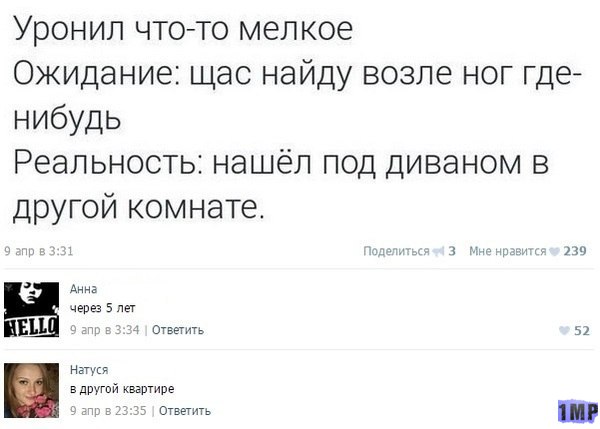Image resolution: width=600 pixels, height=429 pixels.
Task: Click the 52 likes count on Анна's comment
Action: [581, 330]
